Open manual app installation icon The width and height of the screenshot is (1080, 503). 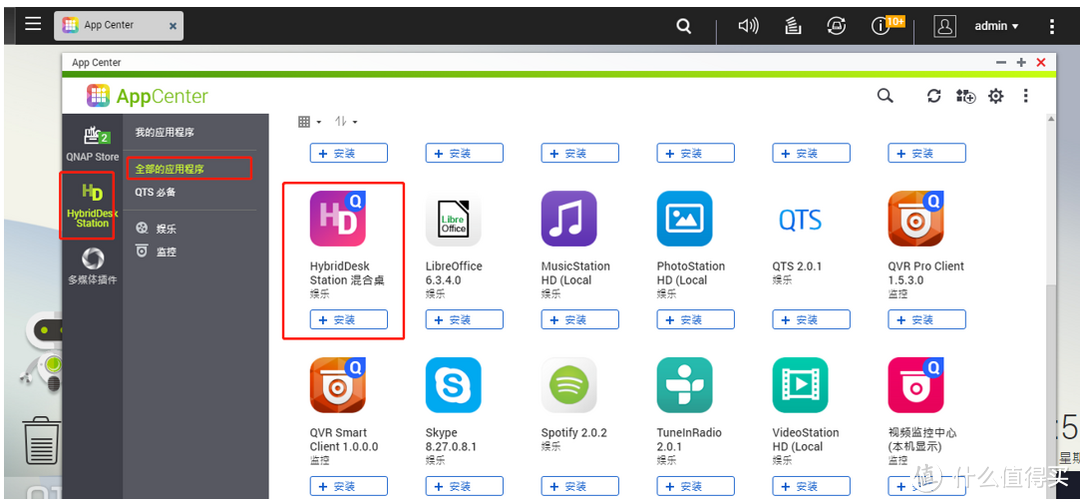[x=966, y=96]
